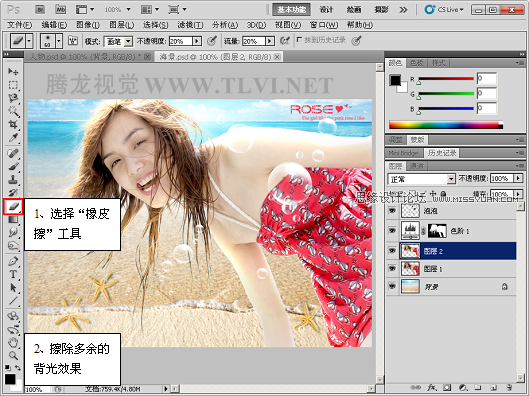Open the 窗口(W) menu

[324, 25]
